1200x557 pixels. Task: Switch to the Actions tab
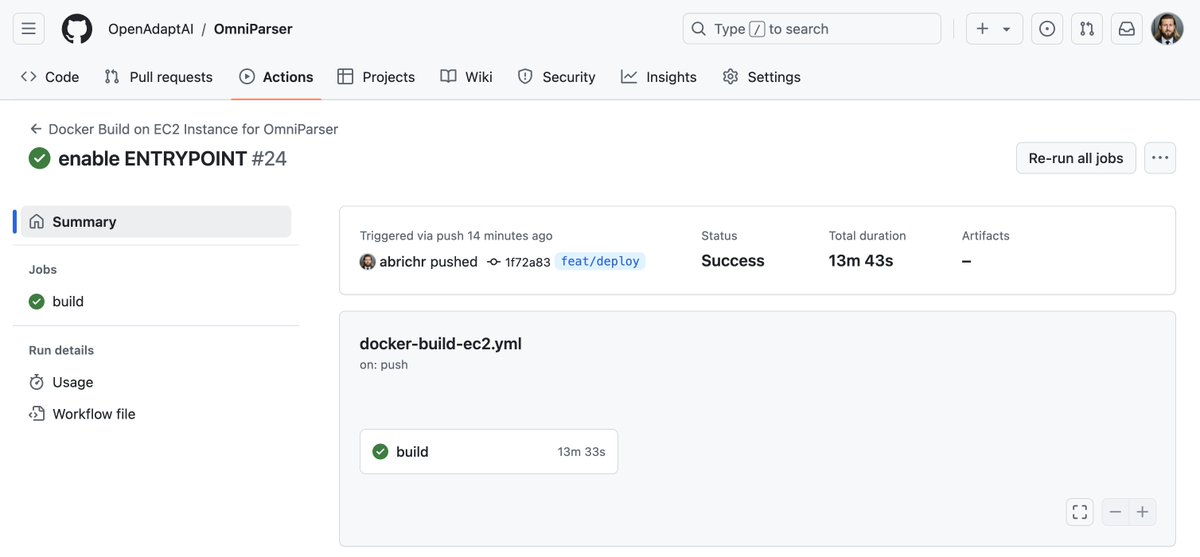click(x=276, y=77)
